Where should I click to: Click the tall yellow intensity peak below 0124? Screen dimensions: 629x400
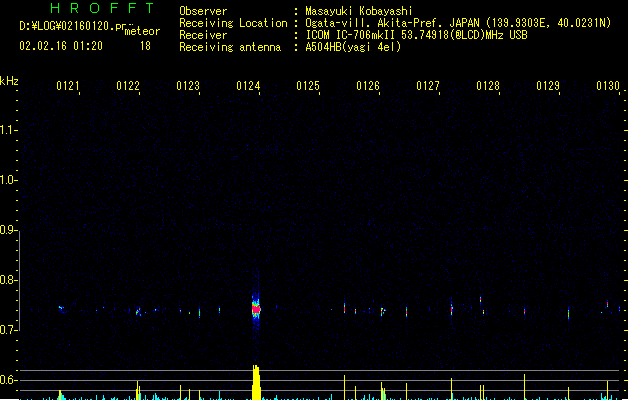tap(256, 382)
